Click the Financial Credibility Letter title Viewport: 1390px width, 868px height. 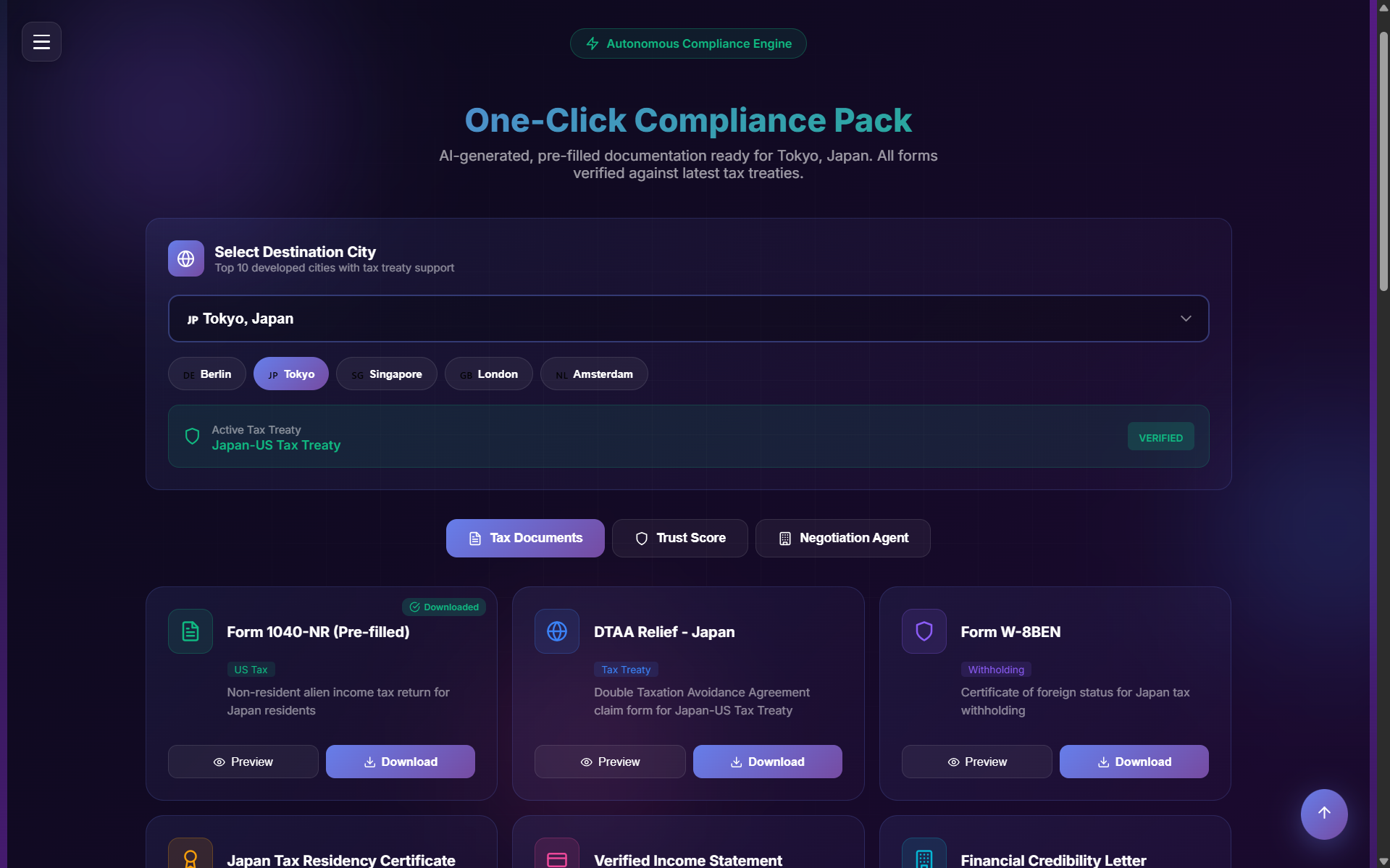tap(1053, 860)
